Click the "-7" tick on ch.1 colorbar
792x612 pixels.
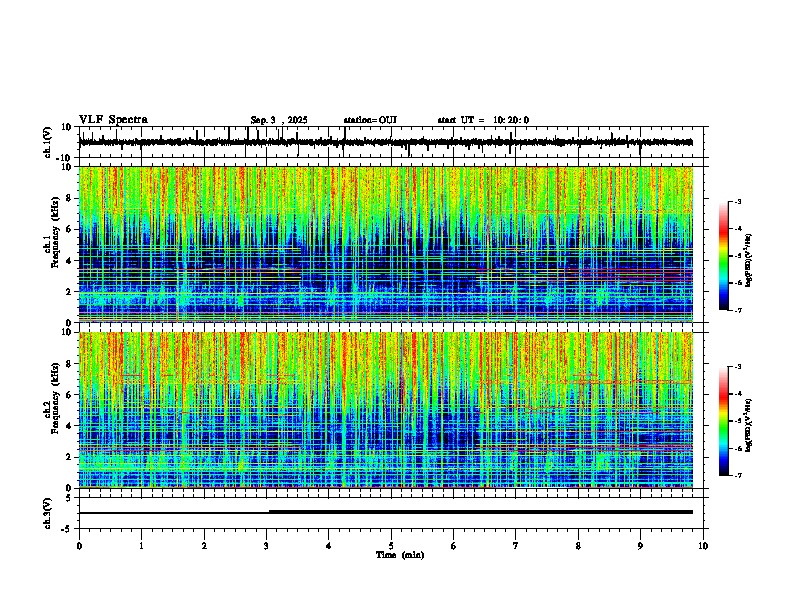coord(737,310)
